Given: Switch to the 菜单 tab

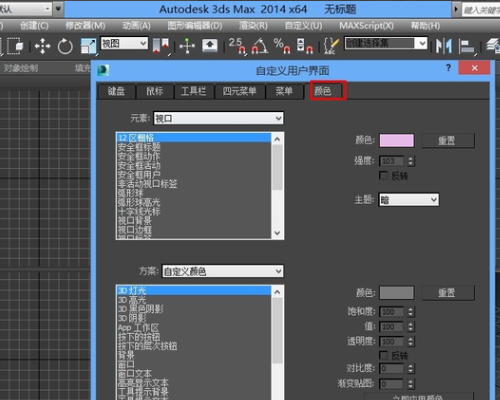Looking at the screenshot, I should click(284, 91).
